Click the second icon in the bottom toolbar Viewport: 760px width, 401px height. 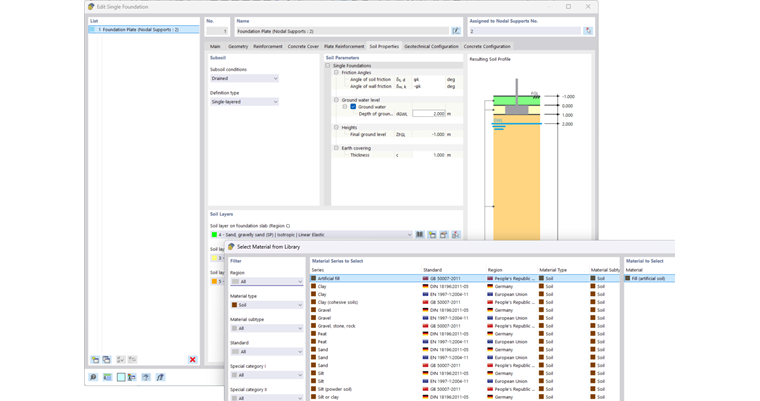click(x=107, y=377)
